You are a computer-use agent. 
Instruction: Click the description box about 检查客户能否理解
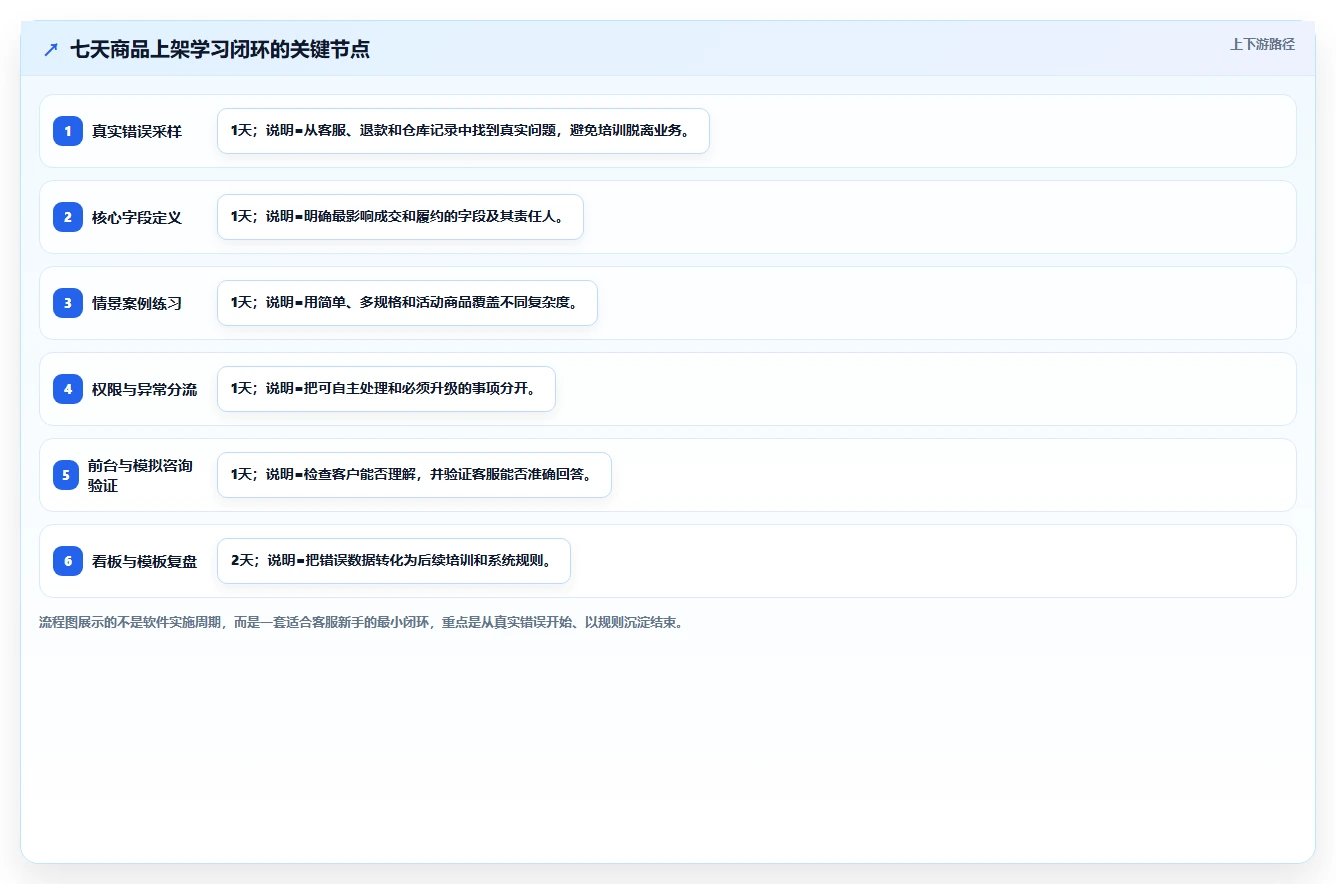click(414, 475)
